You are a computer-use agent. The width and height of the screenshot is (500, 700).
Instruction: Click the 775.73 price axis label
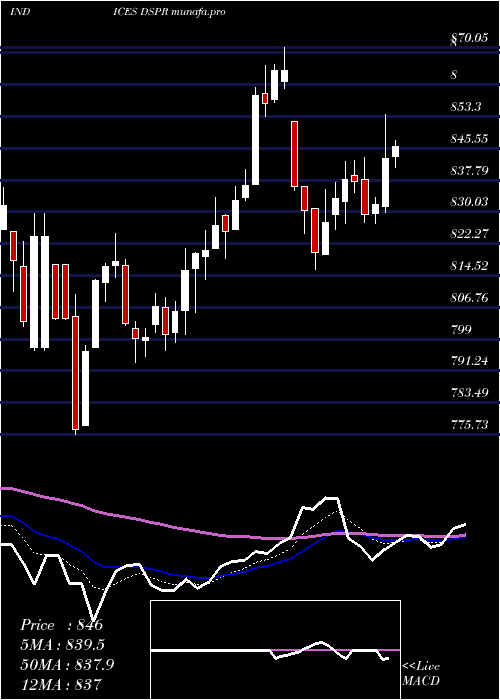[469, 425]
